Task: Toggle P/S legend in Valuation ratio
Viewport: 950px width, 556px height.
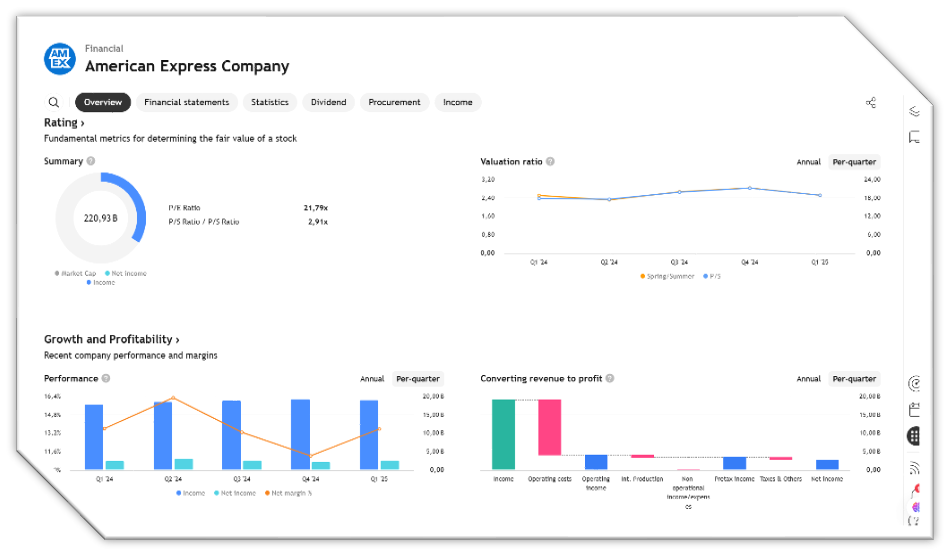Action: 712,276
